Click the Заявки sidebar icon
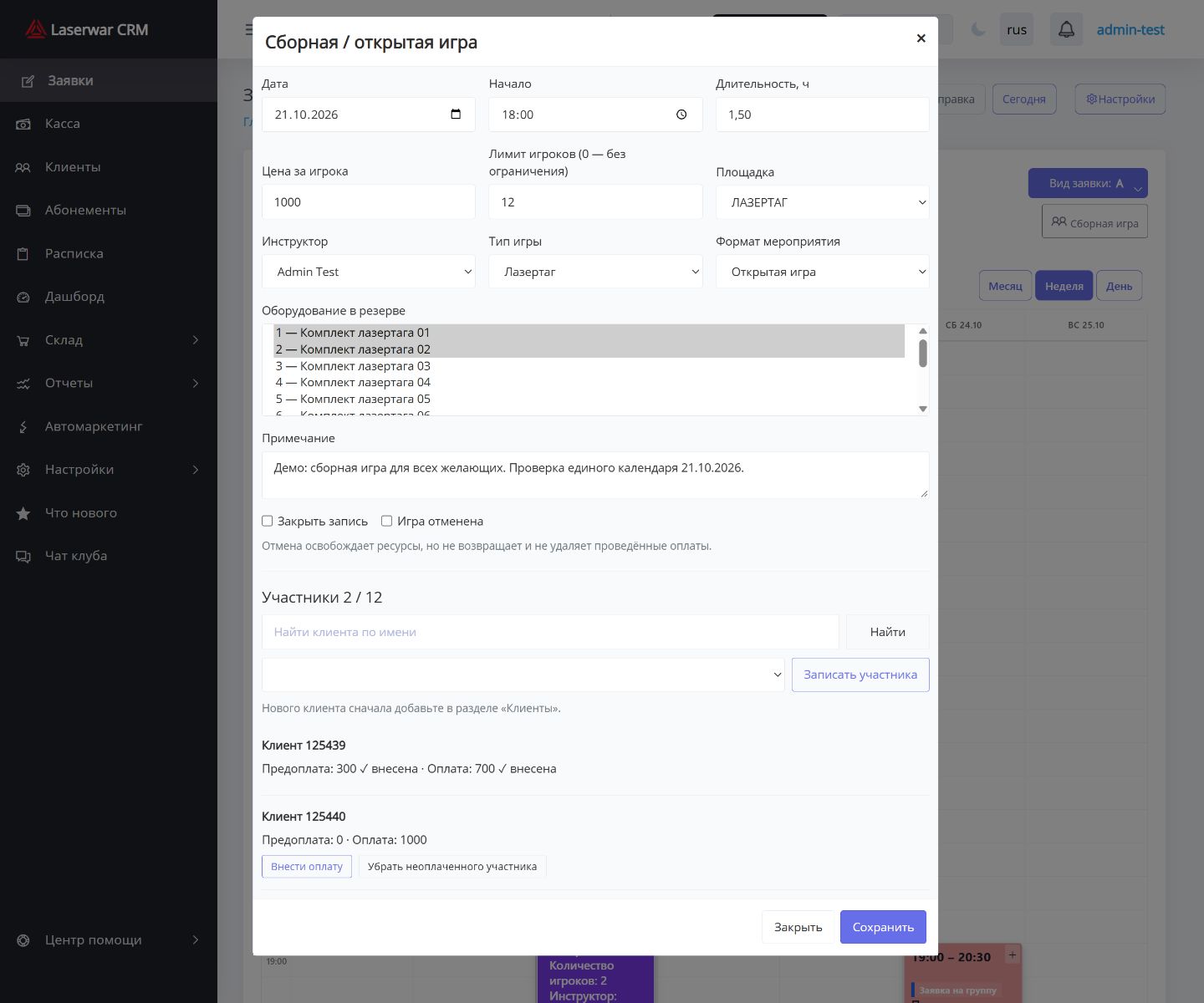This screenshot has width=1204, height=1003. coord(28,81)
